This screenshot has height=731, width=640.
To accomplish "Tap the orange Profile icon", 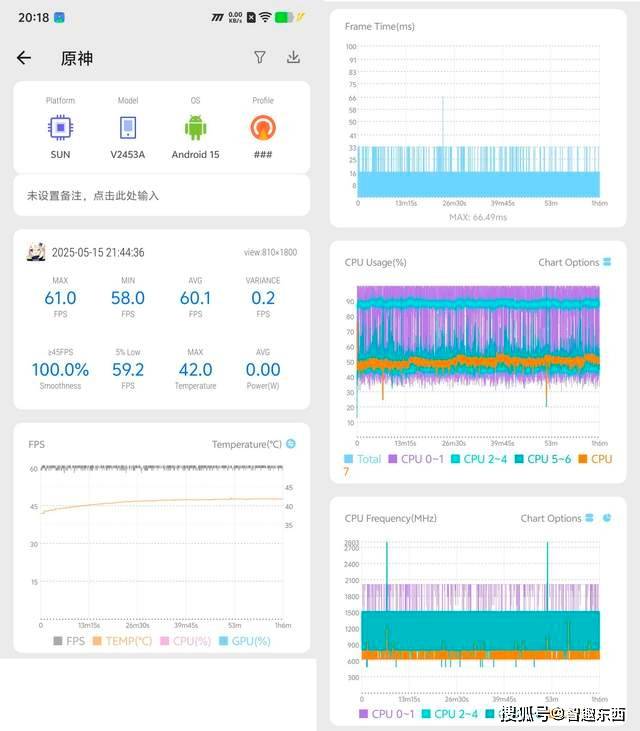I will [263, 128].
